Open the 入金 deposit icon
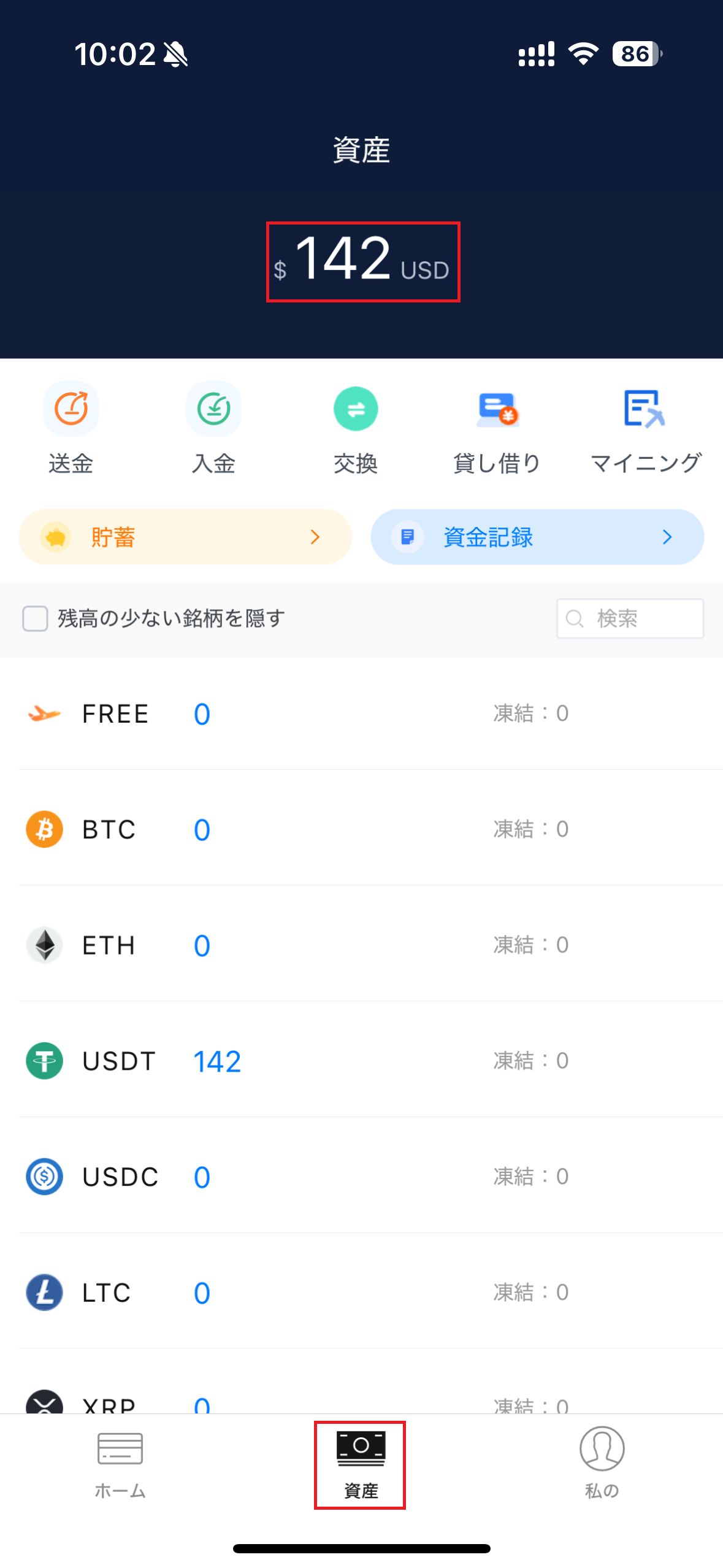 (213, 409)
